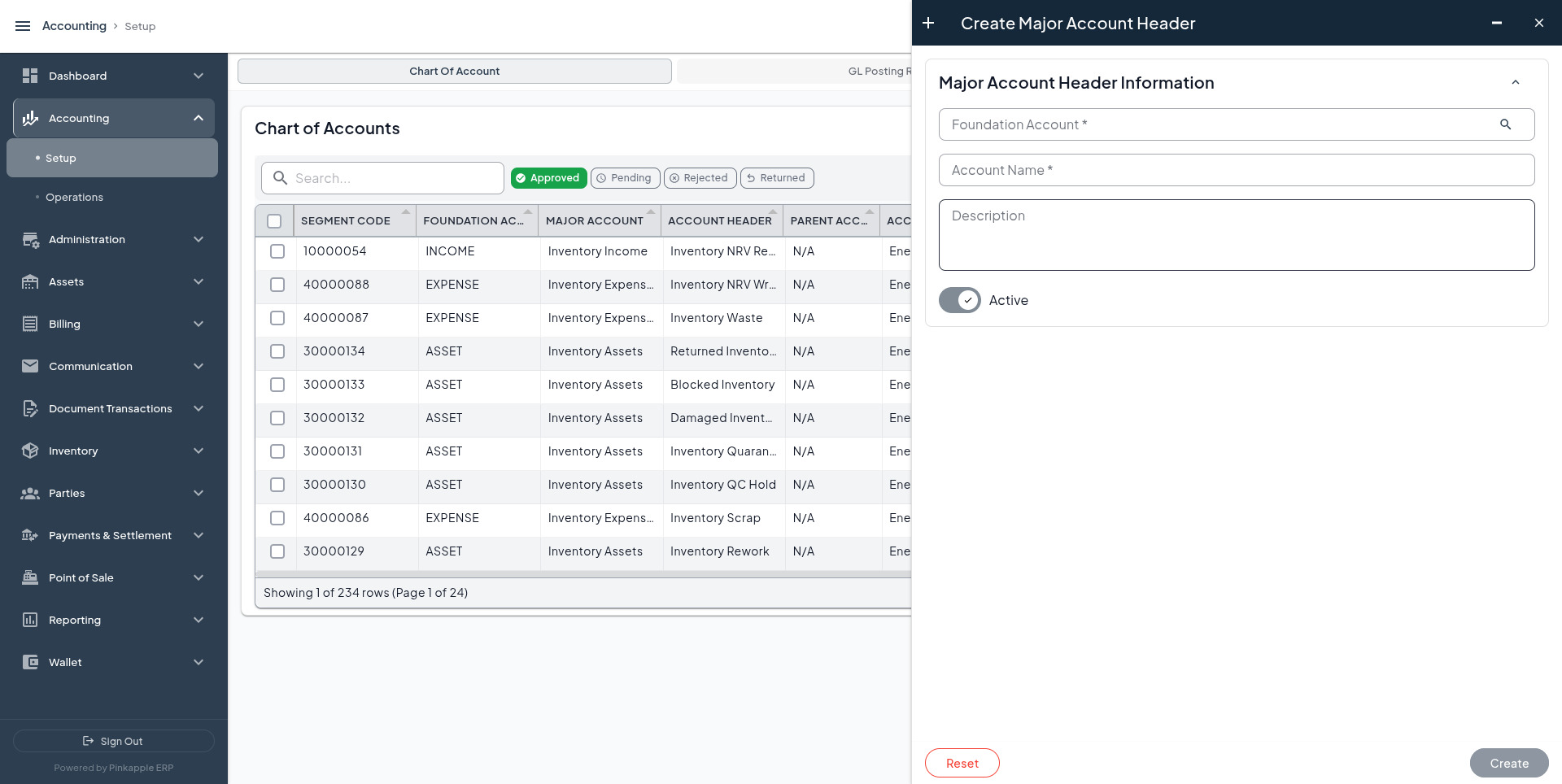Click the Account Name field
1562x784 pixels.
tap(1237, 170)
